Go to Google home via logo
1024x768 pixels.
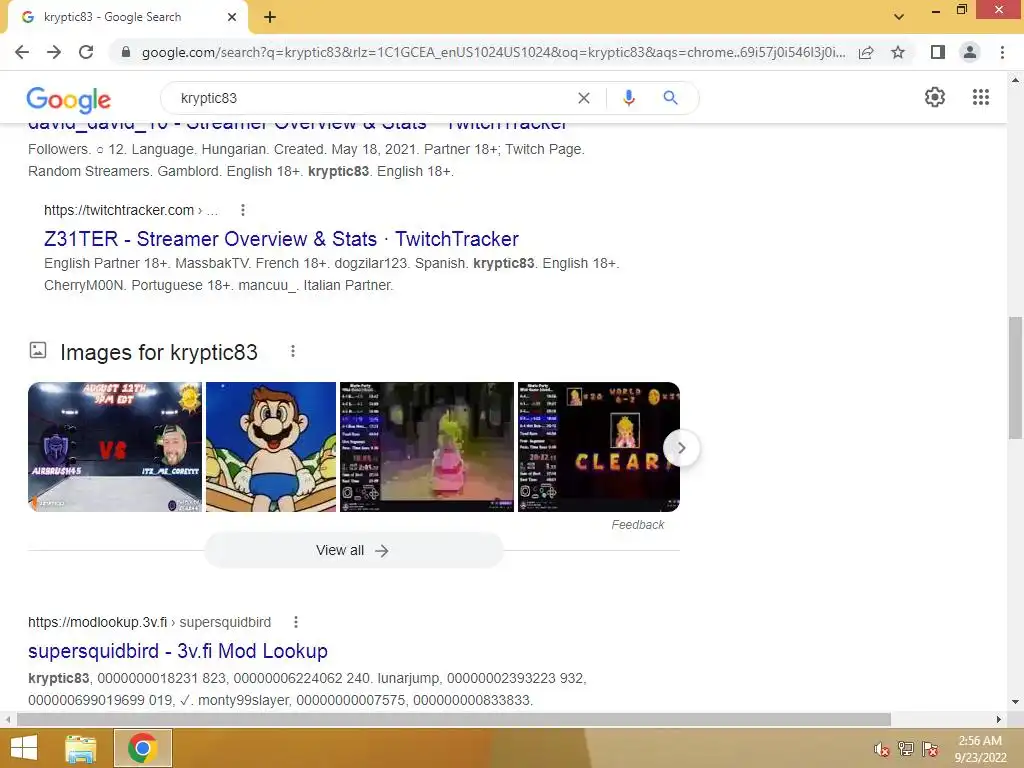pos(69,99)
